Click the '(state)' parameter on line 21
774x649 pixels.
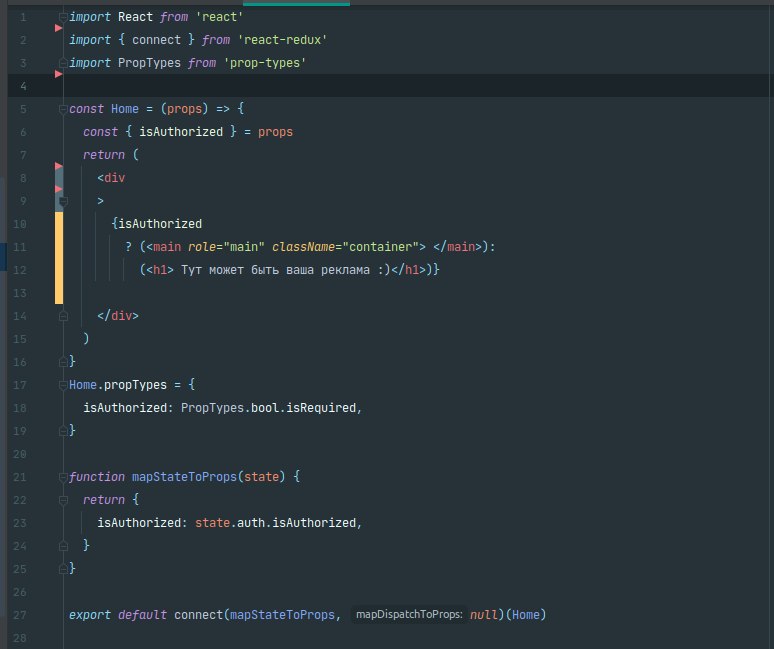click(262, 477)
